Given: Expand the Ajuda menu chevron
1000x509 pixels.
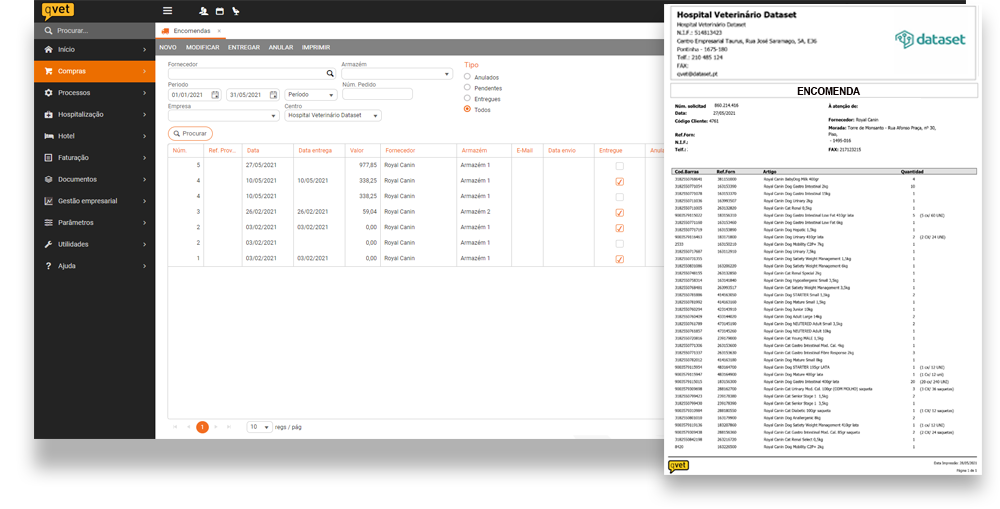Looking at the screenshot, I should pyautogui.click(x=145, y=266).
